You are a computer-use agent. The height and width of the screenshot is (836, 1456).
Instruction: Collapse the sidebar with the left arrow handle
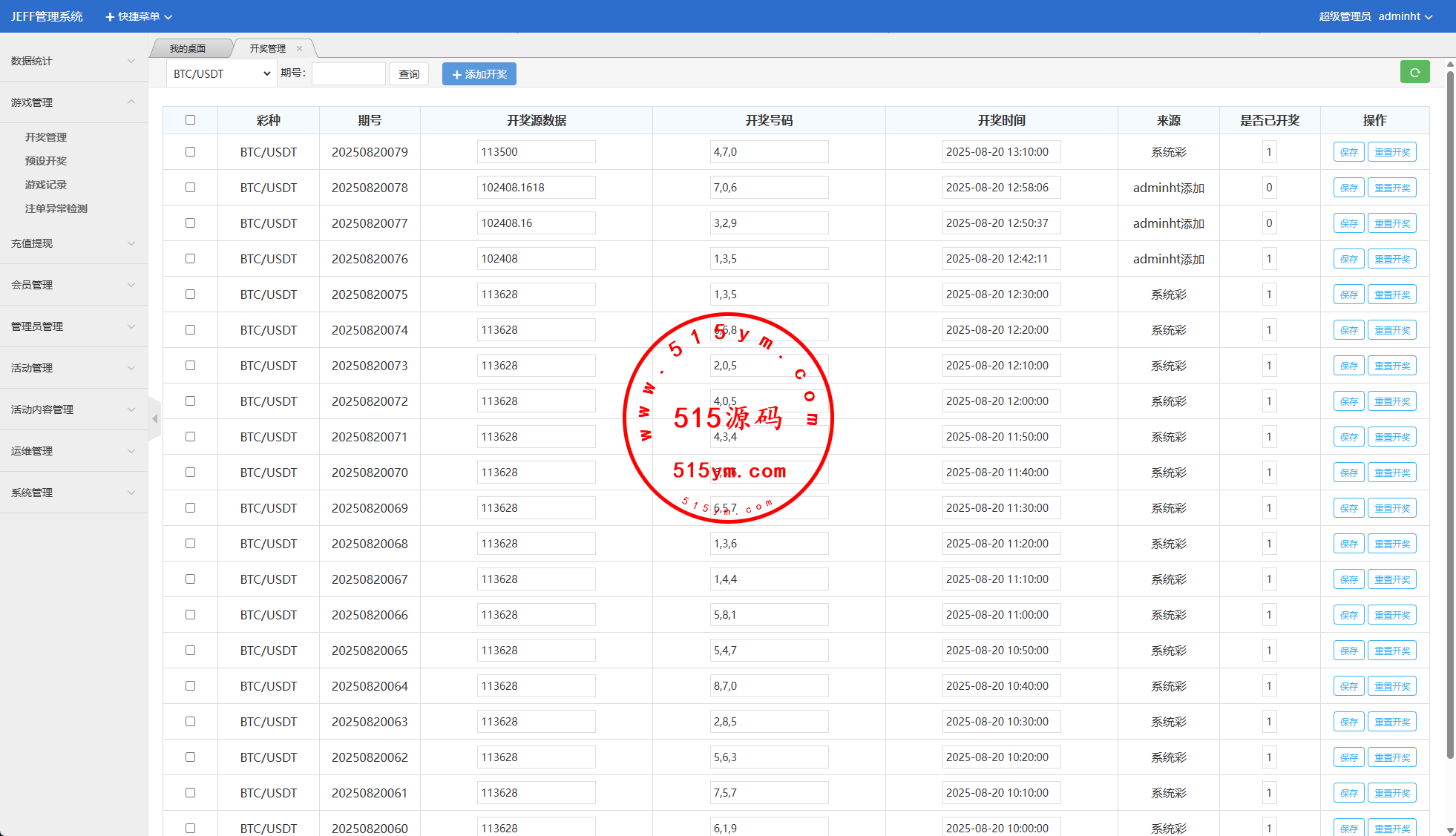pyautogui.click(x=154, y=419)
